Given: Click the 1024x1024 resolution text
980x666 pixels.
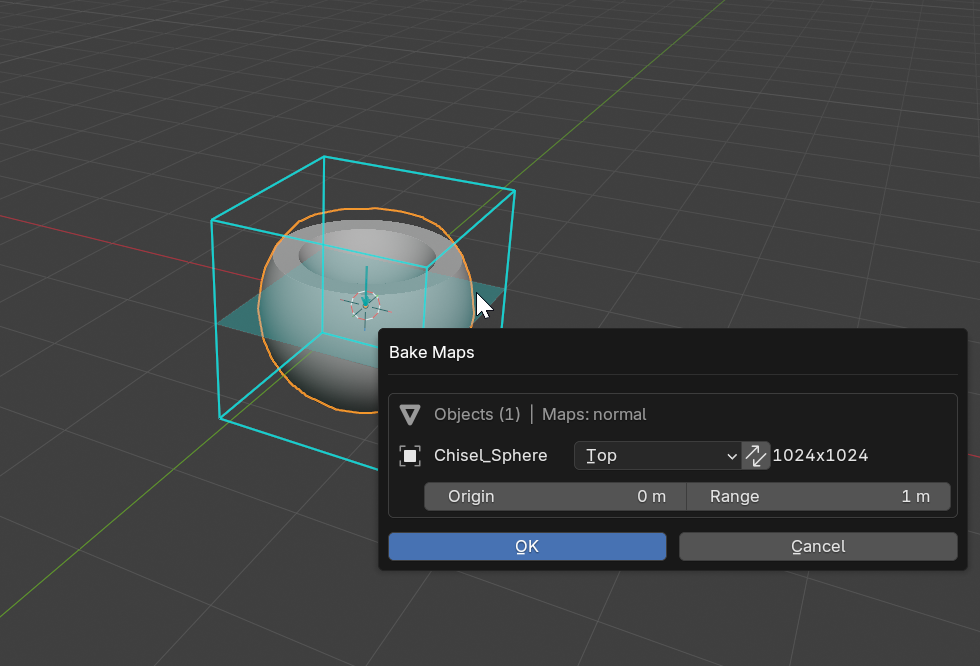Looking at the screenshot, I should (x=822, y=455).
